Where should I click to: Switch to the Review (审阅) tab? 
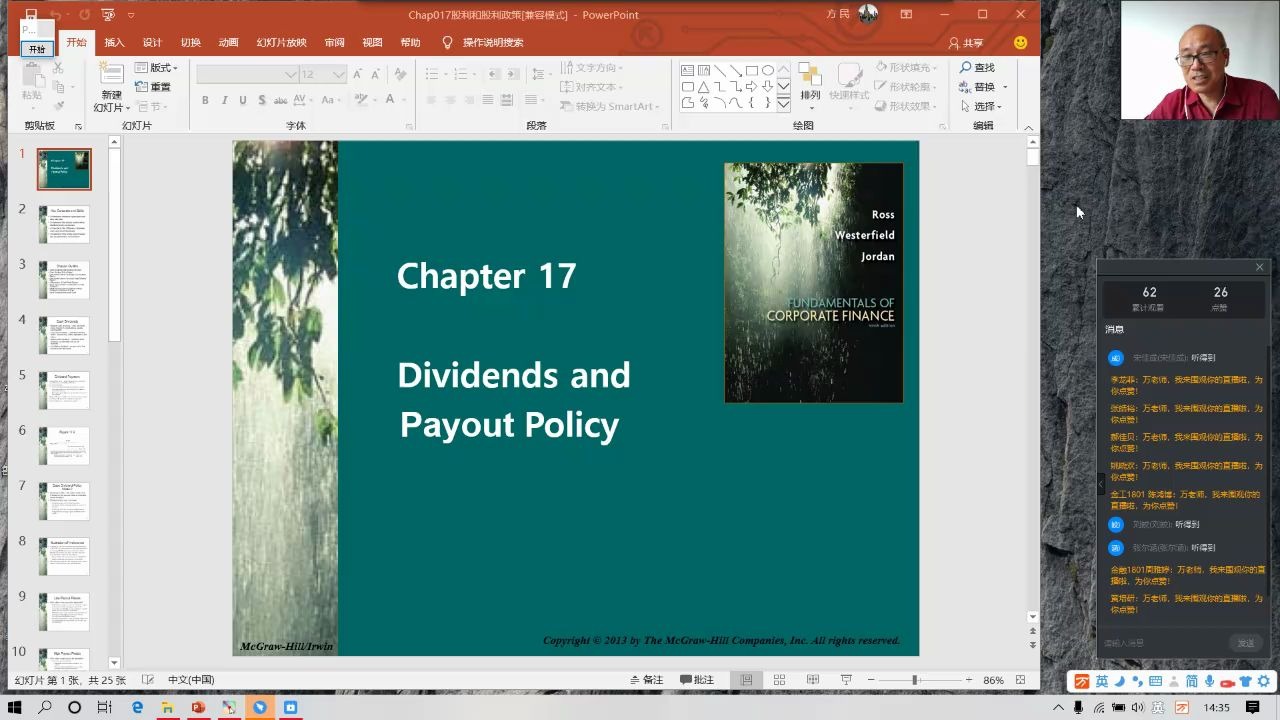pos(334,43)
